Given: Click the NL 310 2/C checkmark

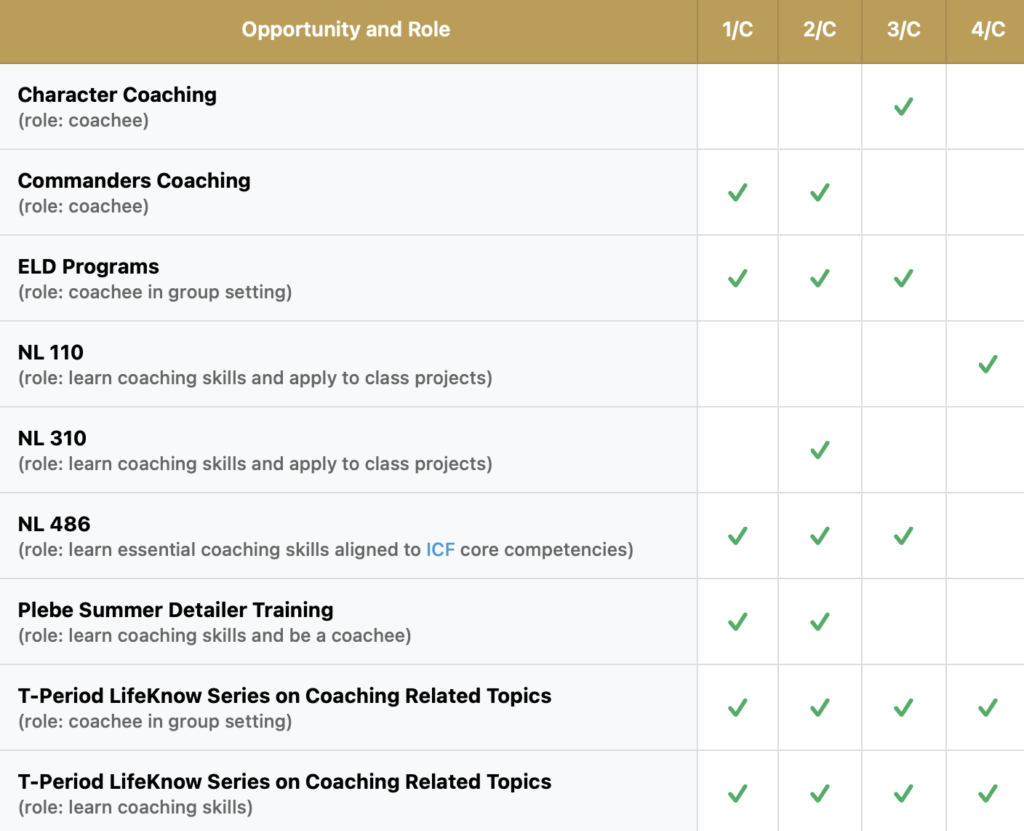Looking at the screenshot, I should click(819, 450).
